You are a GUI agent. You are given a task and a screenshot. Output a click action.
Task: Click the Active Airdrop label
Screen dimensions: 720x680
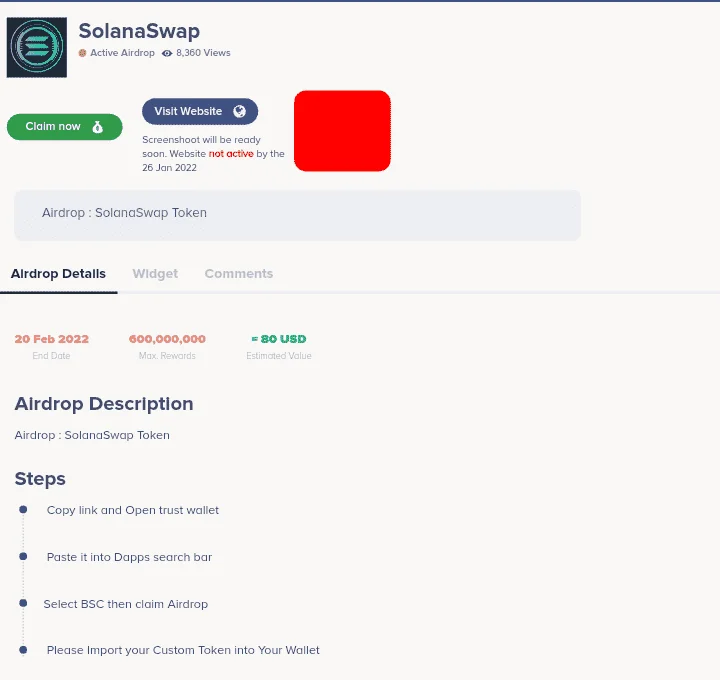pos(122,53)
